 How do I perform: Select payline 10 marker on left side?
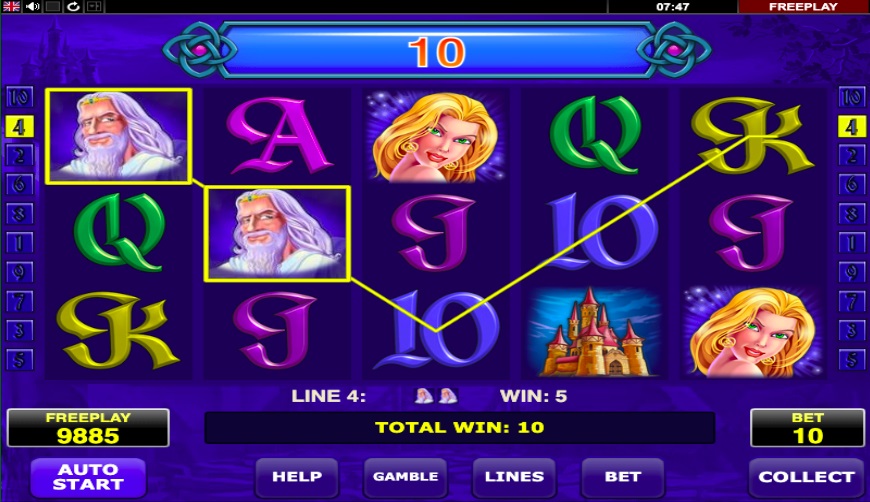19,98
